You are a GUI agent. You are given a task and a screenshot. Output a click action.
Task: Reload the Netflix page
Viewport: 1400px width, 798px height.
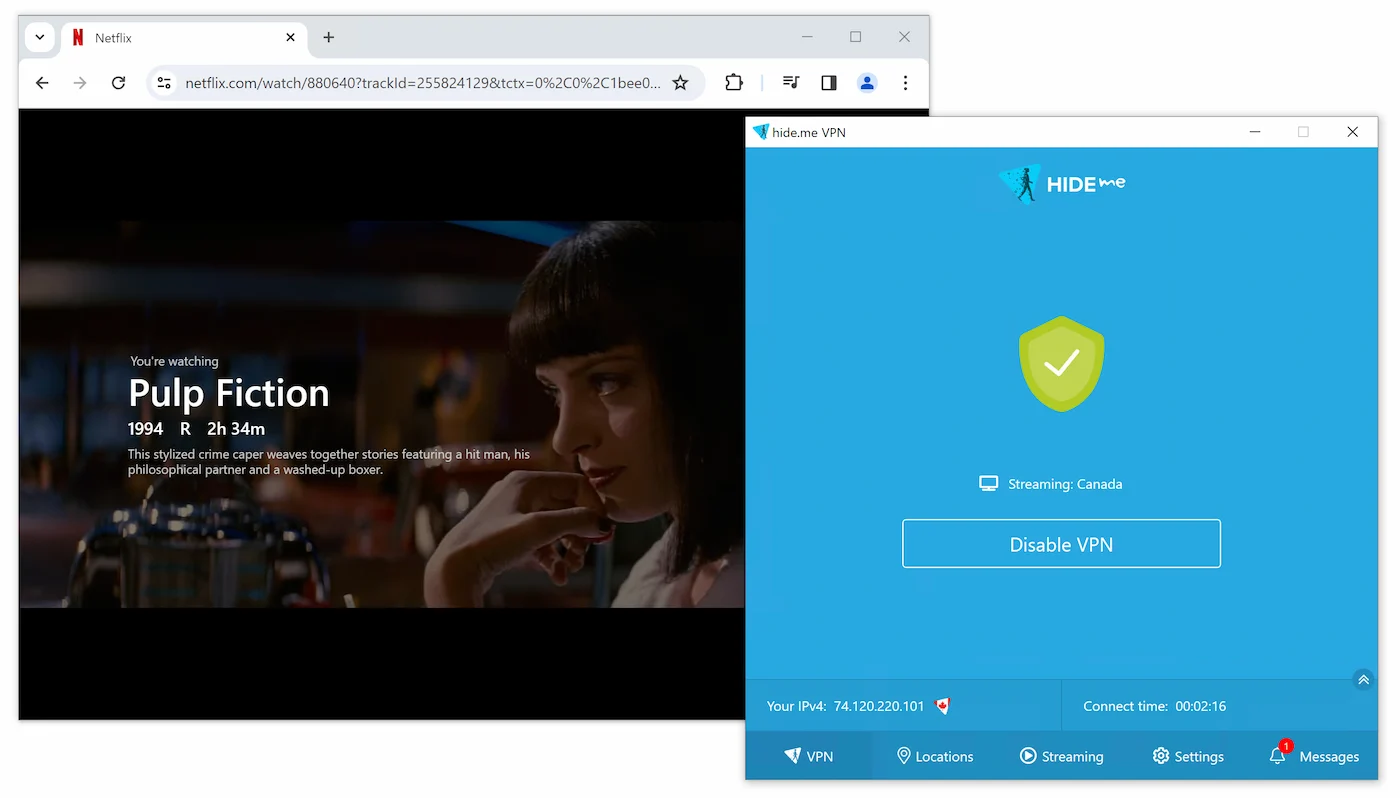[x=118, y=83]
